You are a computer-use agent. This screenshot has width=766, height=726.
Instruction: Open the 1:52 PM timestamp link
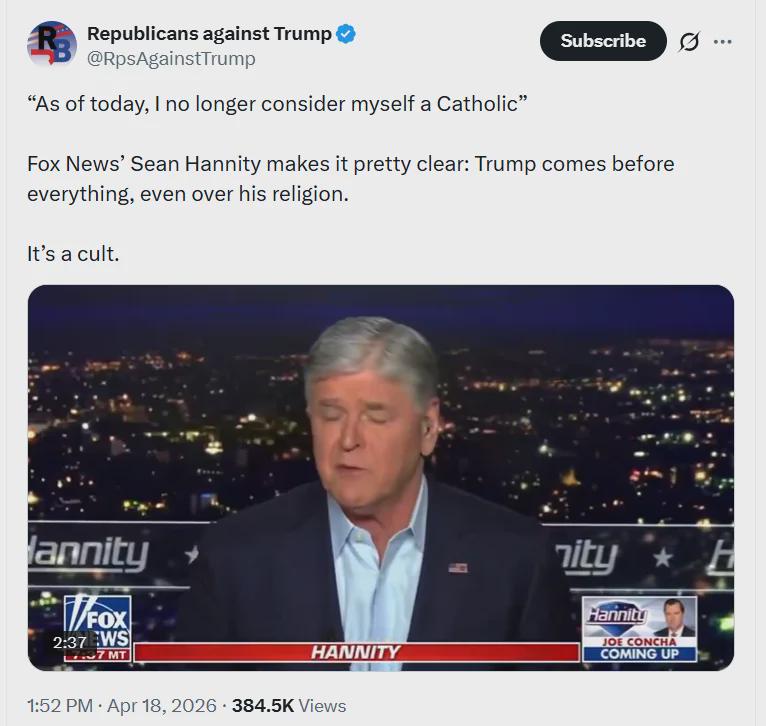60,705
